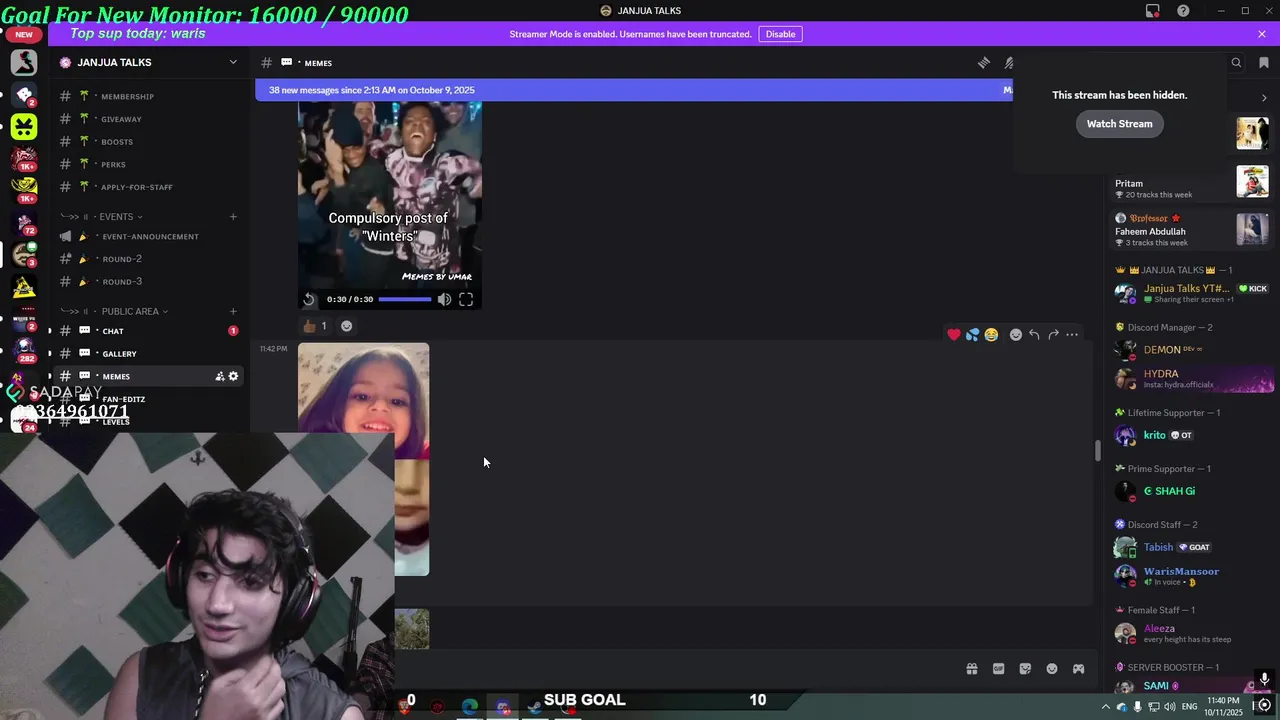1280x720 pixels.
Task: Open the add reaction picker on message toolbar
Action: [1016, 335]
